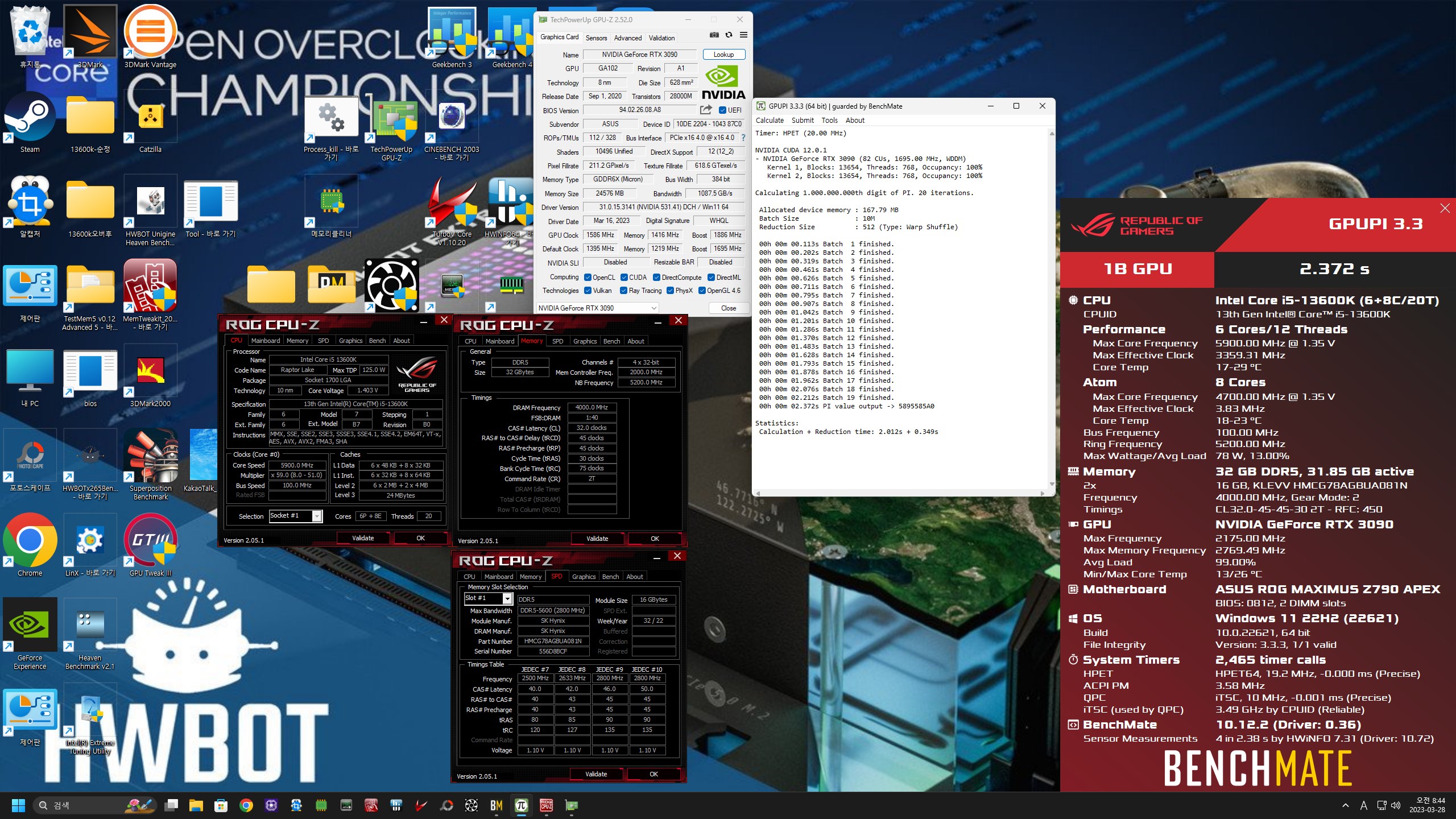Click the taskbar search box
The height and width of the screenshot is (819, 1456).
coord(96,805)
